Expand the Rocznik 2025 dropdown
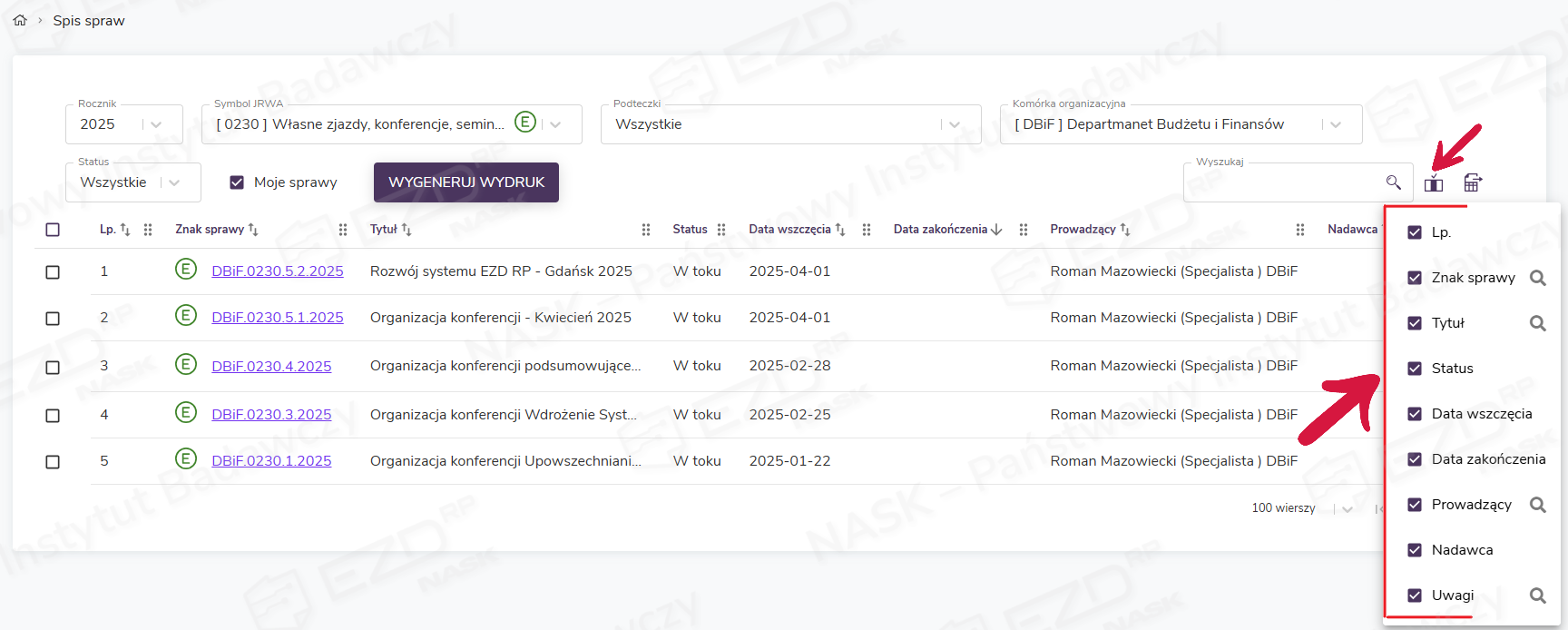Viewport: 1568px width, 630px height. pos(156,124)
